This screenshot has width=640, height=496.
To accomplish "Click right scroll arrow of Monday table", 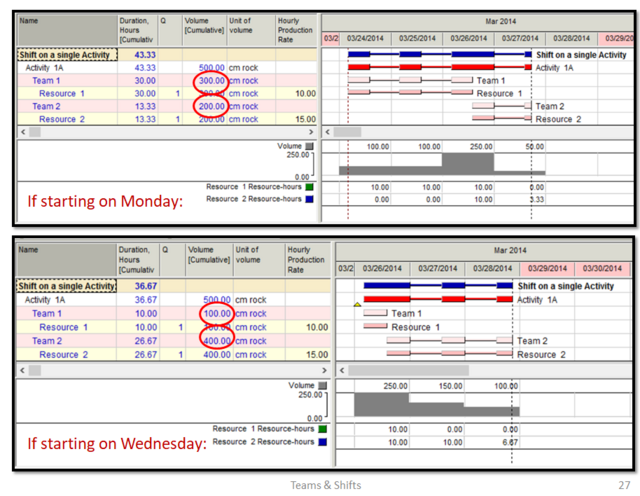I will pyautogui.click(x=311, y=132).
